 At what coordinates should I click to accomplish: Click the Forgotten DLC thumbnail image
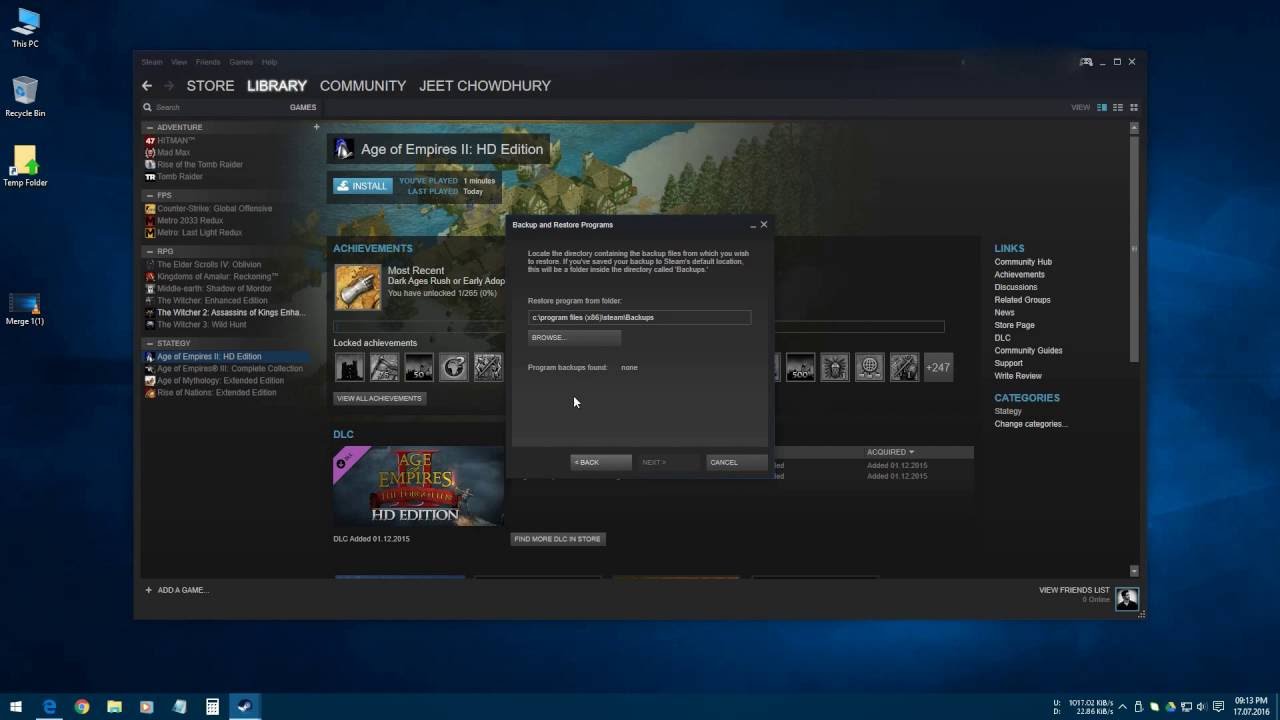pos(418,486)
